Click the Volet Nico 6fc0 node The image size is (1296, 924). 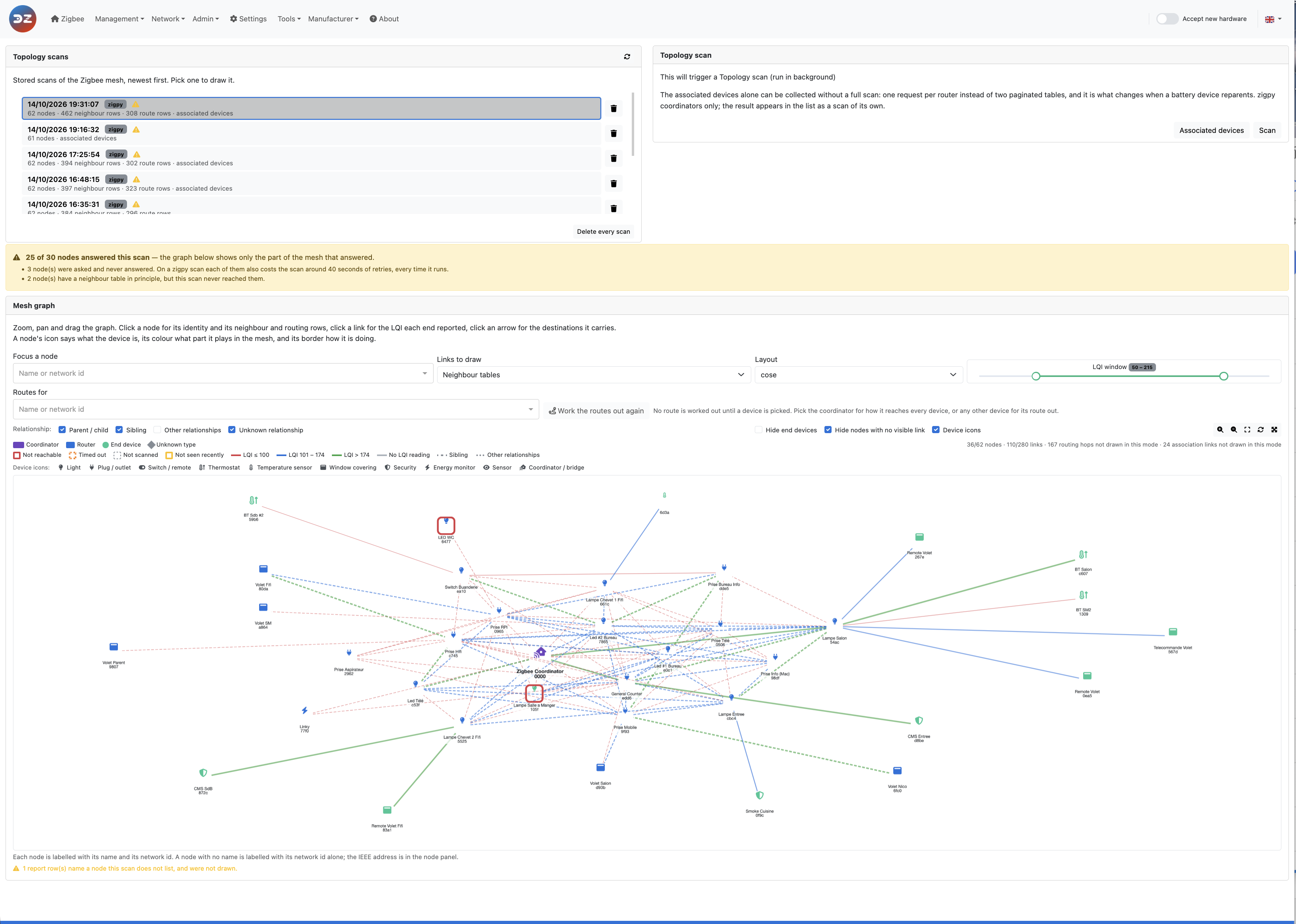click(897, 771)
